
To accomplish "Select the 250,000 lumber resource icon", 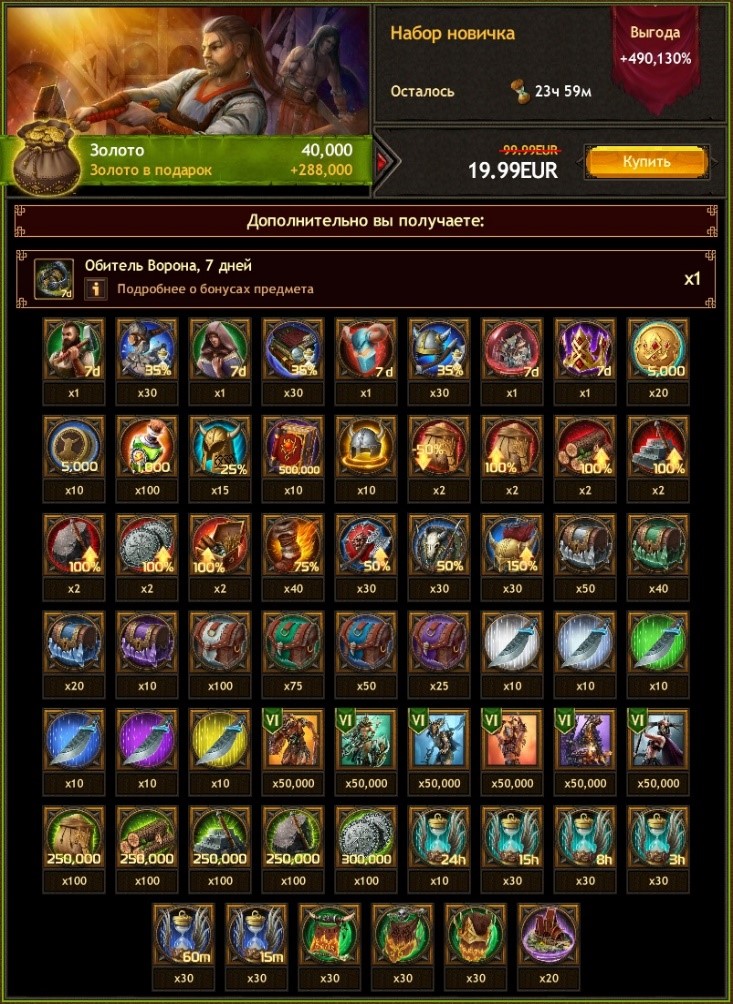I will tap(147, 837).
